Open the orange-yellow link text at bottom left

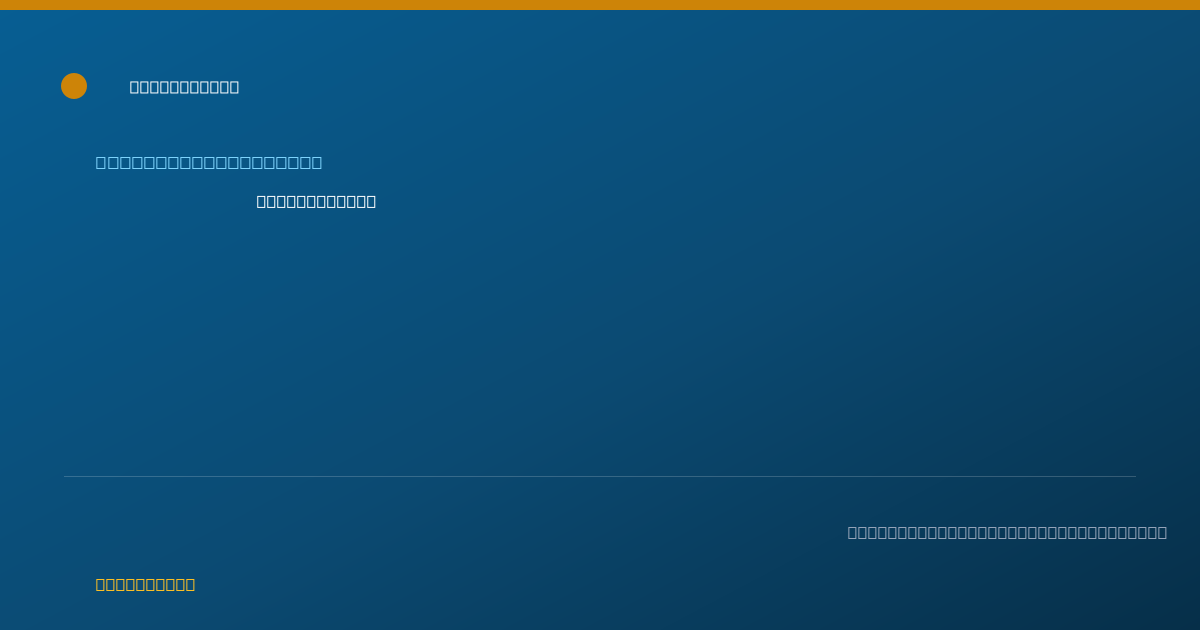pyautogui.click(x=145, y=584)
